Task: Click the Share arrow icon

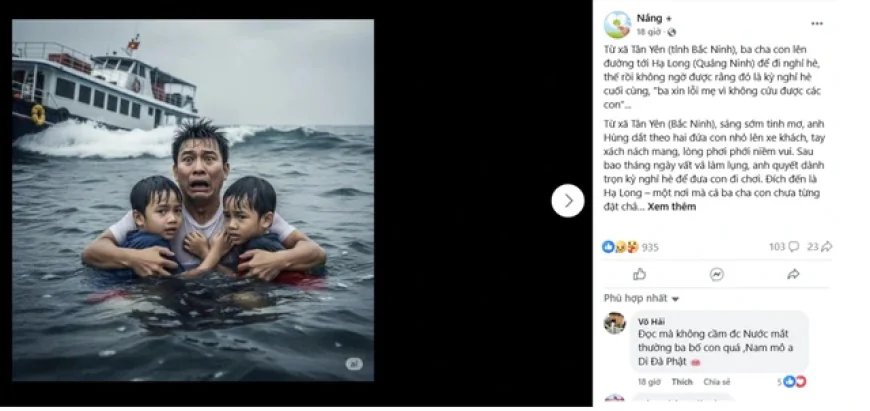Action: point(793,274)
